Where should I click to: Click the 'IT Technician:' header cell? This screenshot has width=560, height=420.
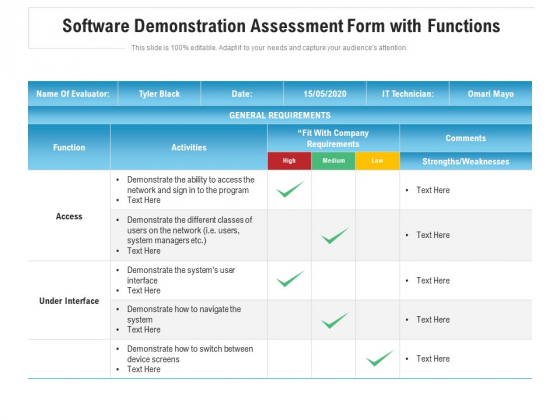408,94
